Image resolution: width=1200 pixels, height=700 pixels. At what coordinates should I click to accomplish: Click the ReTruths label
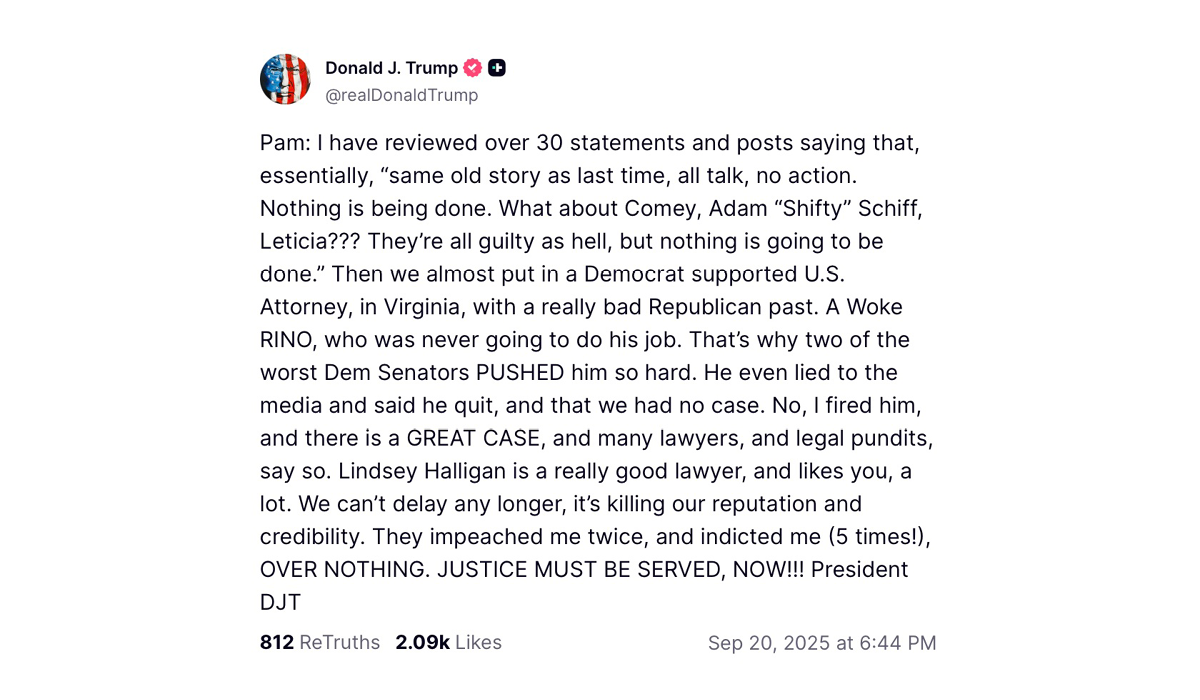click(340, 643)
